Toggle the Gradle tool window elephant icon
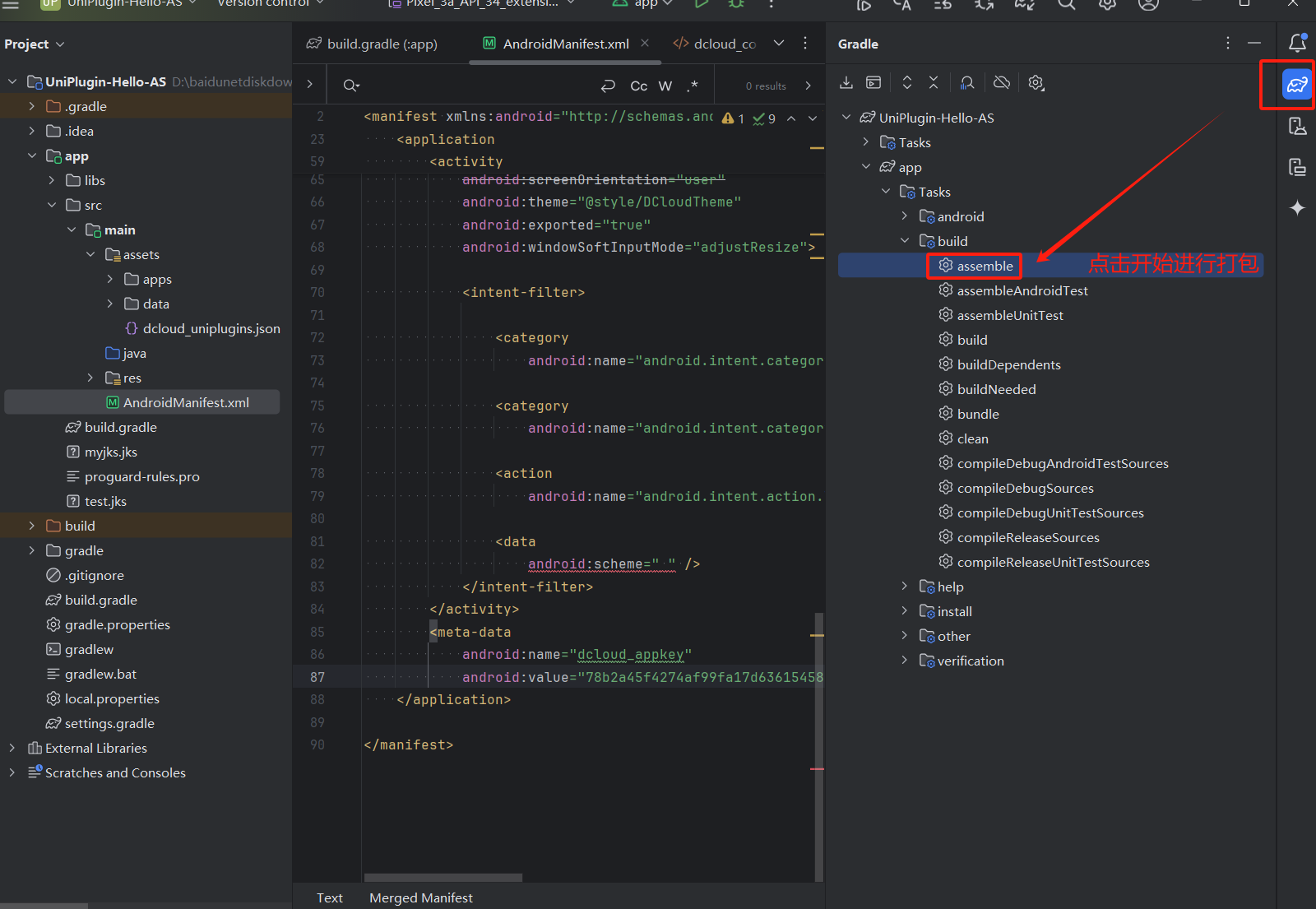Screen dimensions: 1316x909 click(x=1297, y=84)
